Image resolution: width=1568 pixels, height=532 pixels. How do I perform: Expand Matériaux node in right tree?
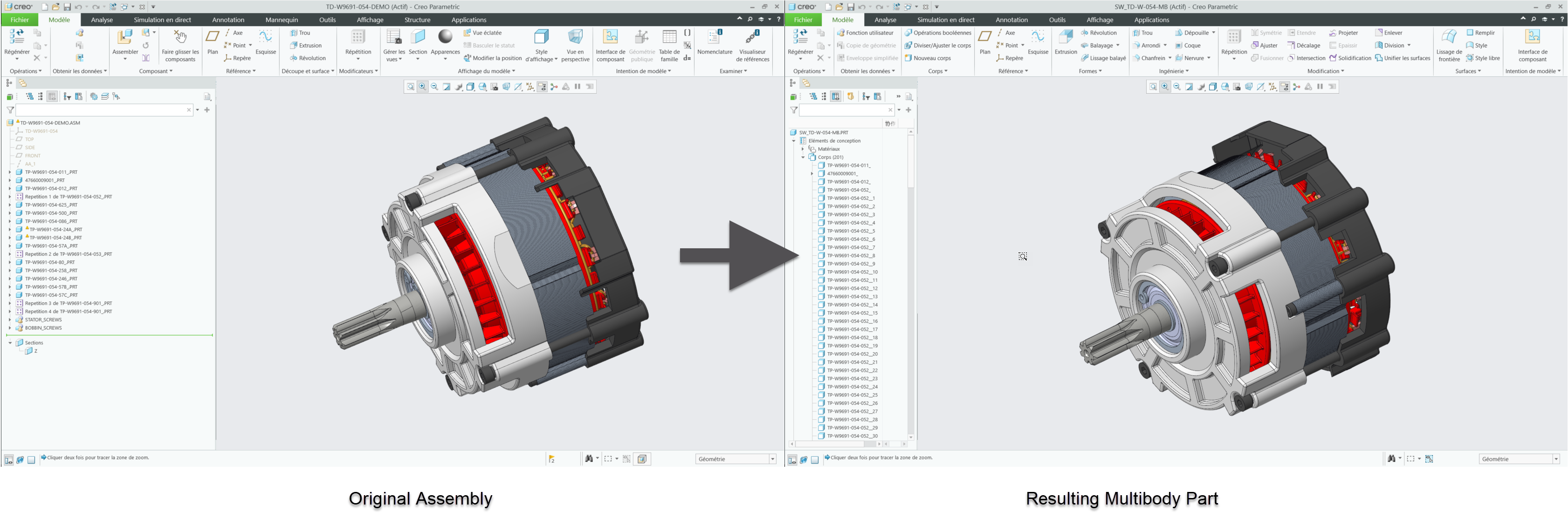803,149
